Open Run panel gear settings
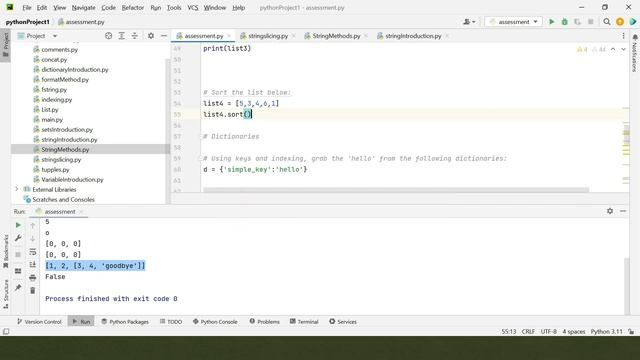Image resolution: width=640 pixels, height=360 pixels. coord(610,211)
